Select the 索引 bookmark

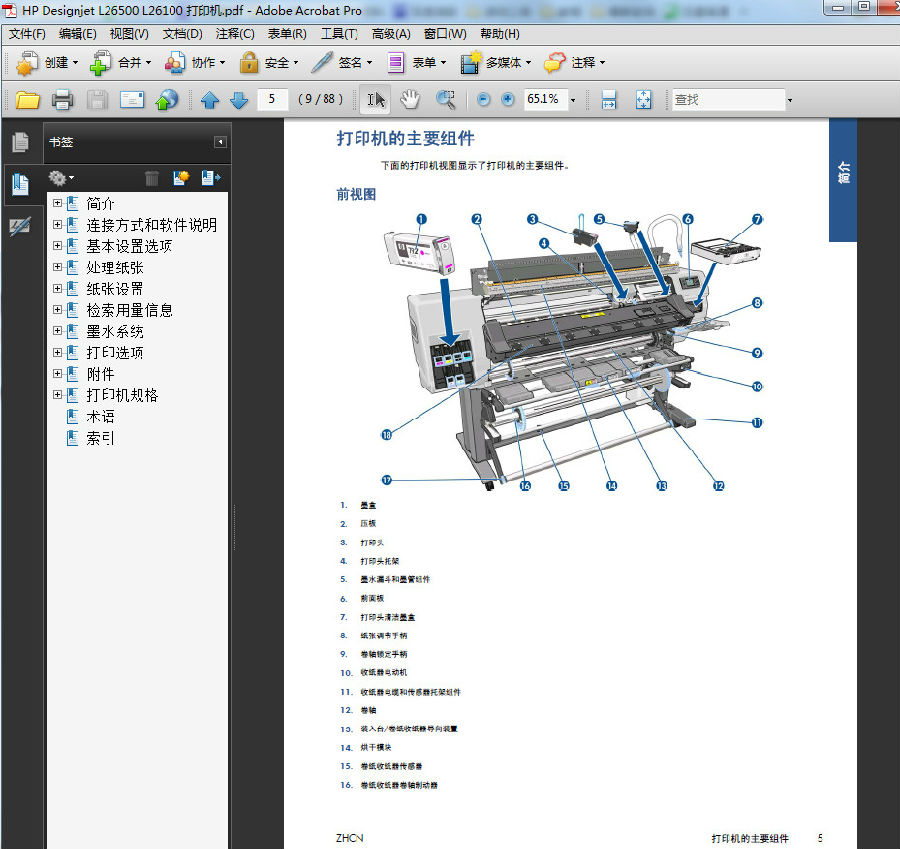pyautogui.click(x=100, y=439)
